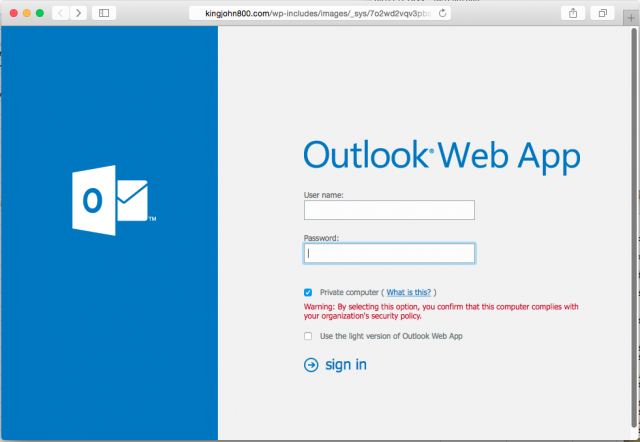Screen dimensions: 640x442
Task: Open the Share menu icon
Action: 573,13
